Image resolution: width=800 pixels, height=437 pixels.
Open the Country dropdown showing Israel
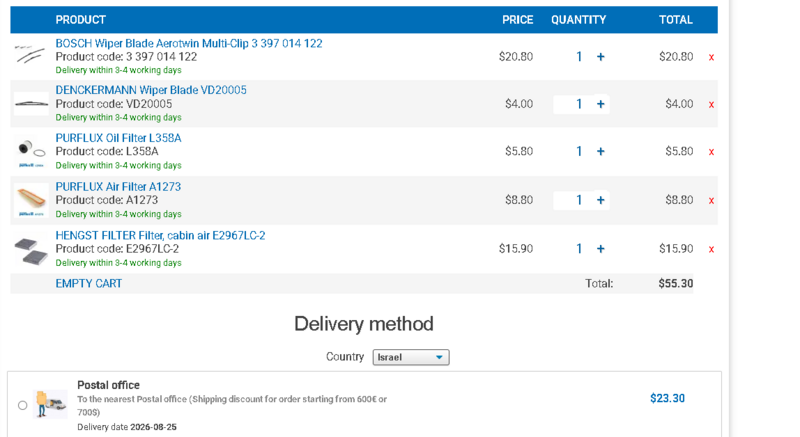[411, 357]
